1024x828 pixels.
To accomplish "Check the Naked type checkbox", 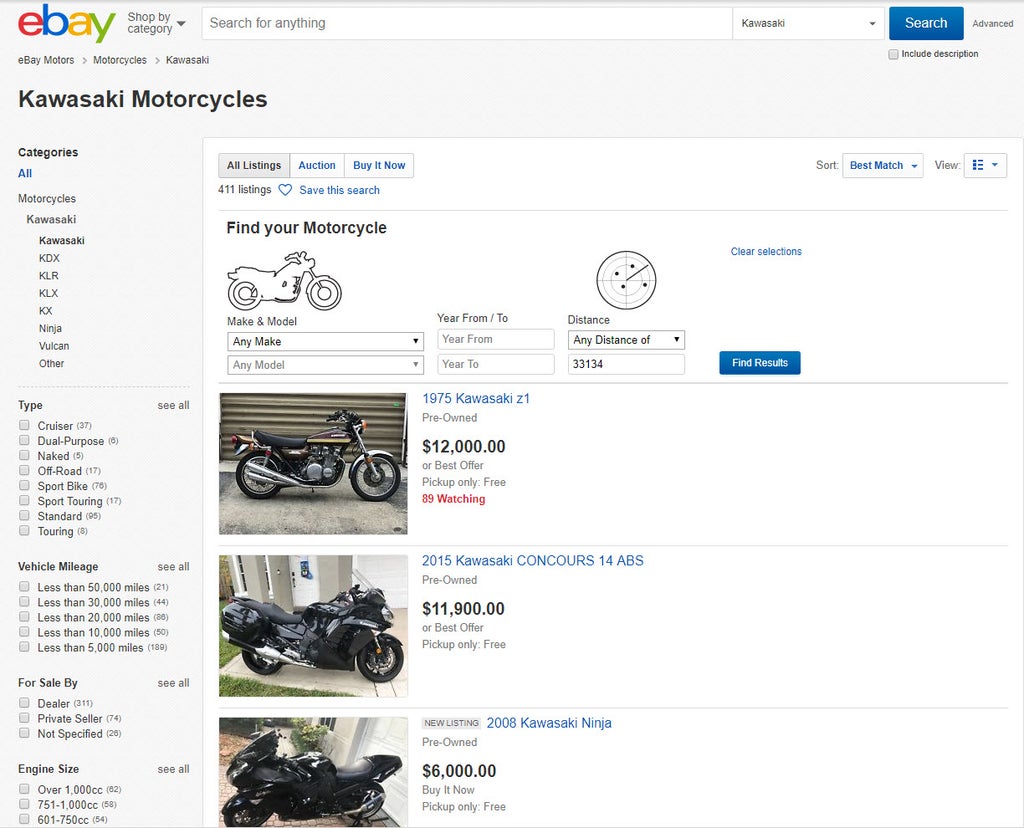I will [24, 455].
